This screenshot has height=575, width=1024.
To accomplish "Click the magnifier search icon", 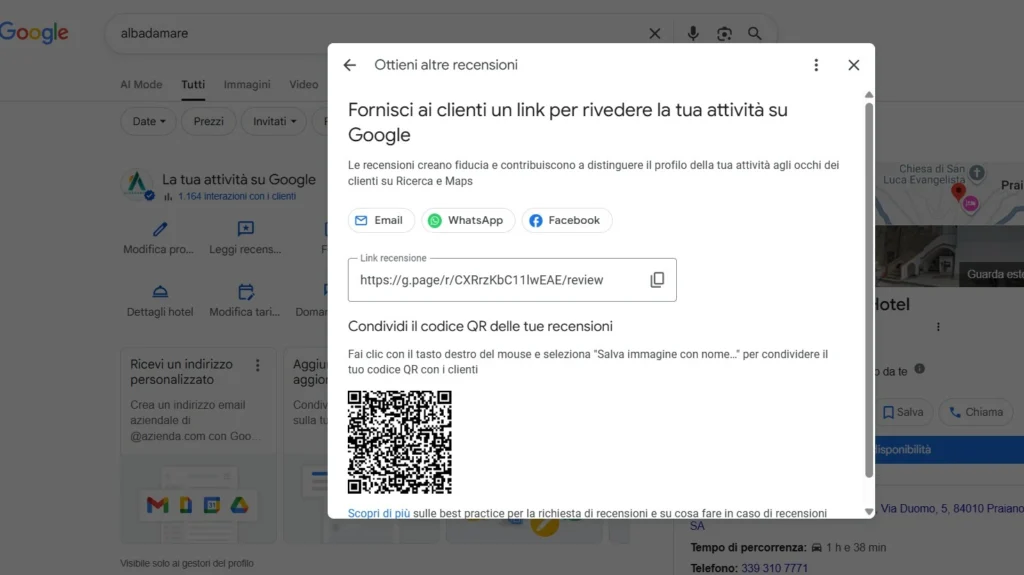I will [754, 33].
